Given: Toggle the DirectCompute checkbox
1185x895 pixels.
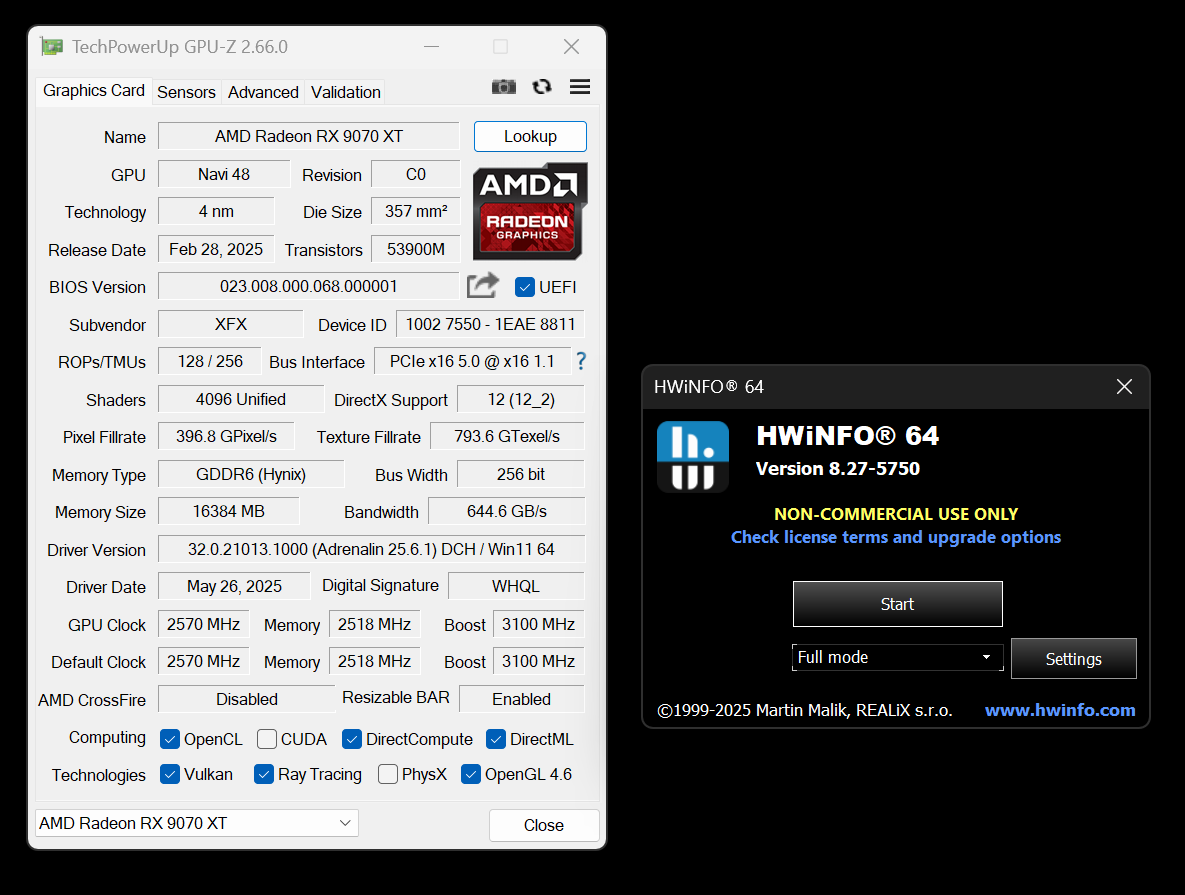Looking at the screenshot, I should (351, 739).
